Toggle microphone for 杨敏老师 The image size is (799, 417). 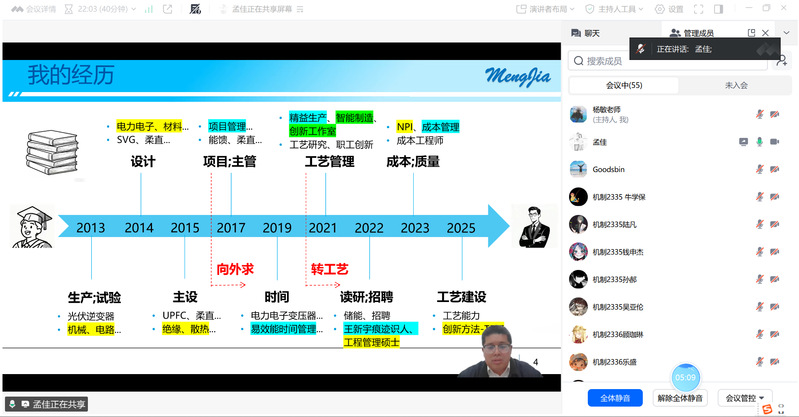point(760,114)
